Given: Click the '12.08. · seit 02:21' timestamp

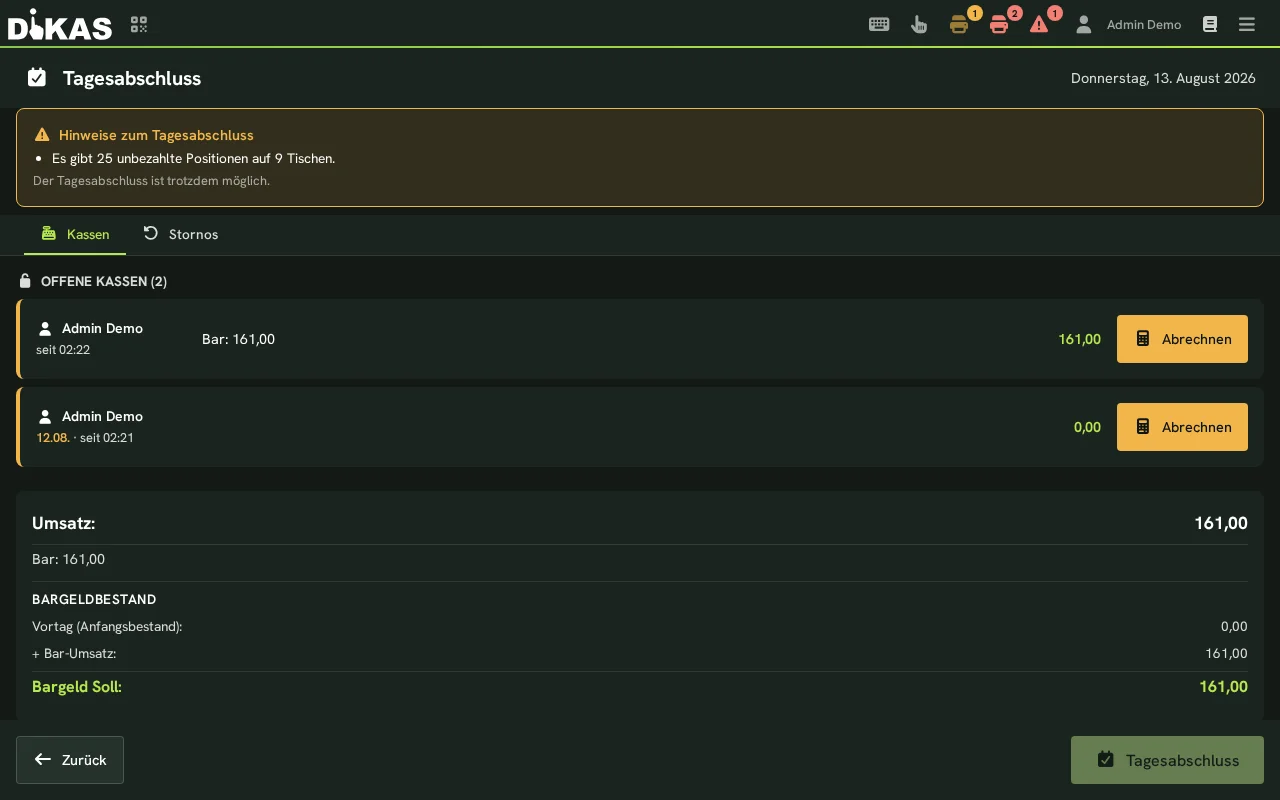Looking at the screenshot, I should coord(85,438).
